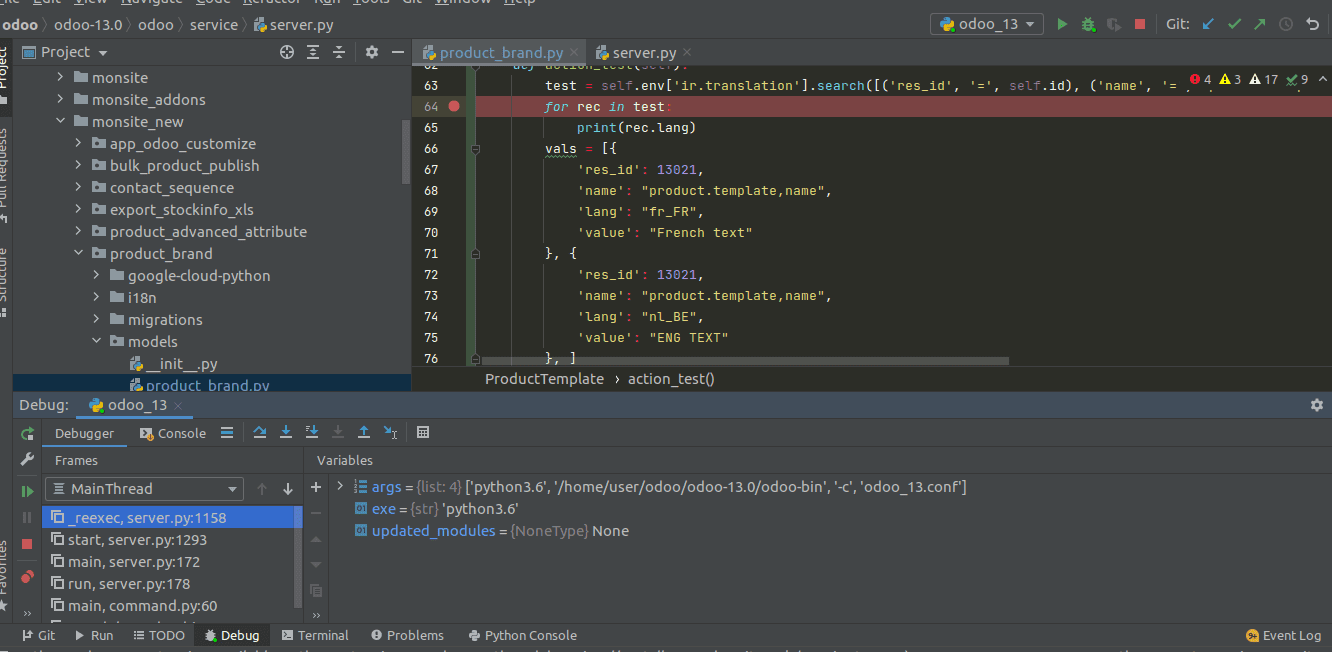Image resolution: width=1332 pixels, height=652 pixels.
Task: Hide the Project panel with minus icon
Action: tap(398, 52)
